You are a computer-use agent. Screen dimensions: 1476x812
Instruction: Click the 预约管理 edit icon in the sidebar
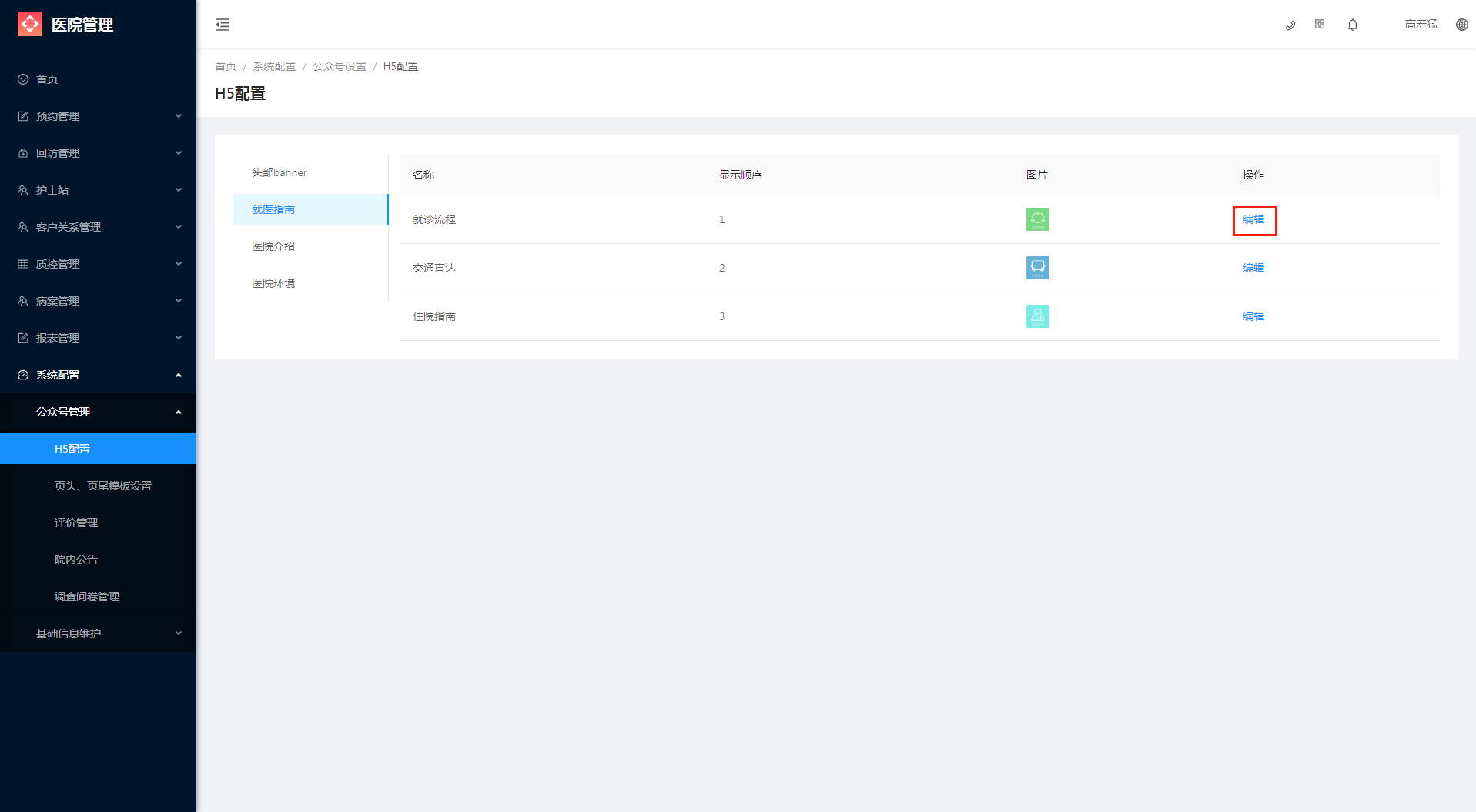(23, 116)
